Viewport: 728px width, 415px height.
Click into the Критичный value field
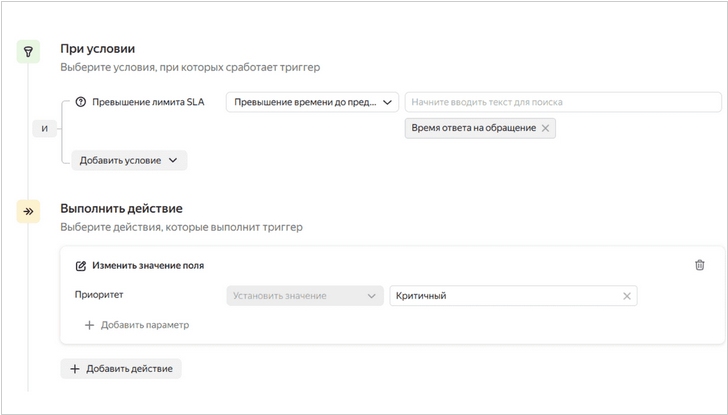(x=513, y=296)
